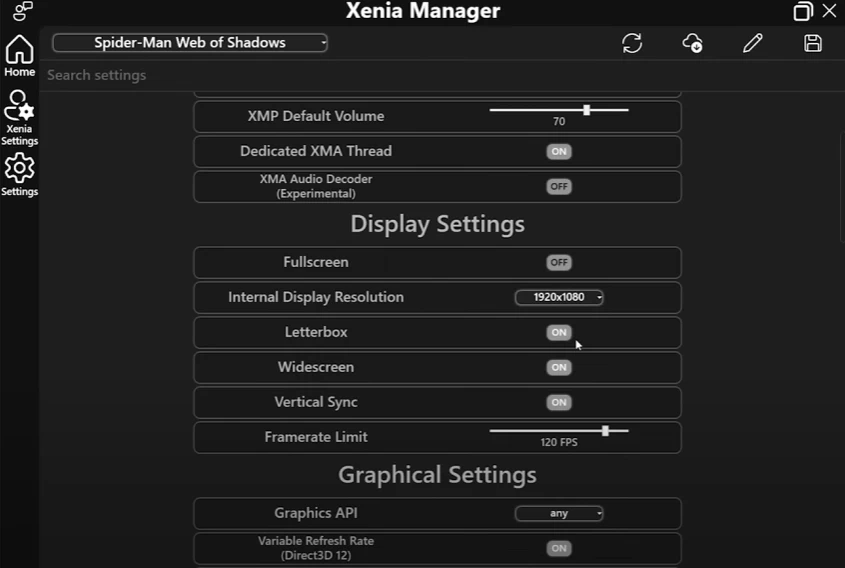Image resolution: width=845 pixels, height=568 pixels.
Task: Click the cloud download icon
Action: pyautogui.click(x=692, y=43)
